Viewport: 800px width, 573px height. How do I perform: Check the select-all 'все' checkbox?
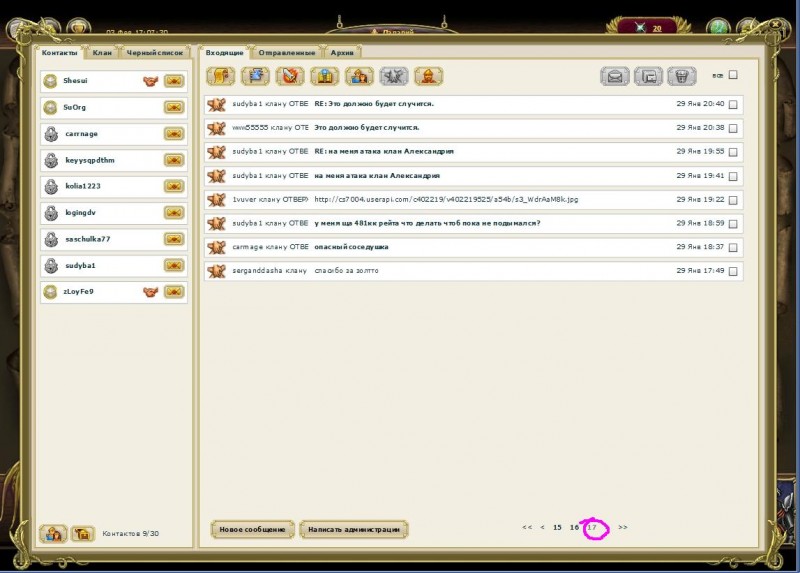point(733,75)
